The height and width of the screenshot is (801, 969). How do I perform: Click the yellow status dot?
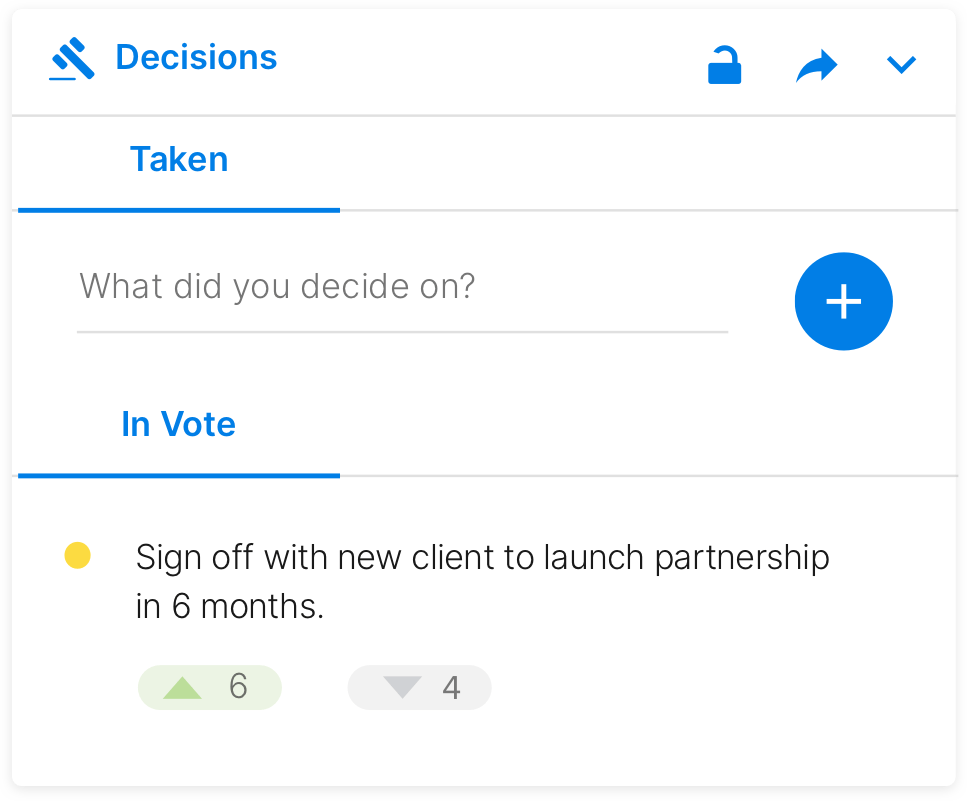point(78,555)
